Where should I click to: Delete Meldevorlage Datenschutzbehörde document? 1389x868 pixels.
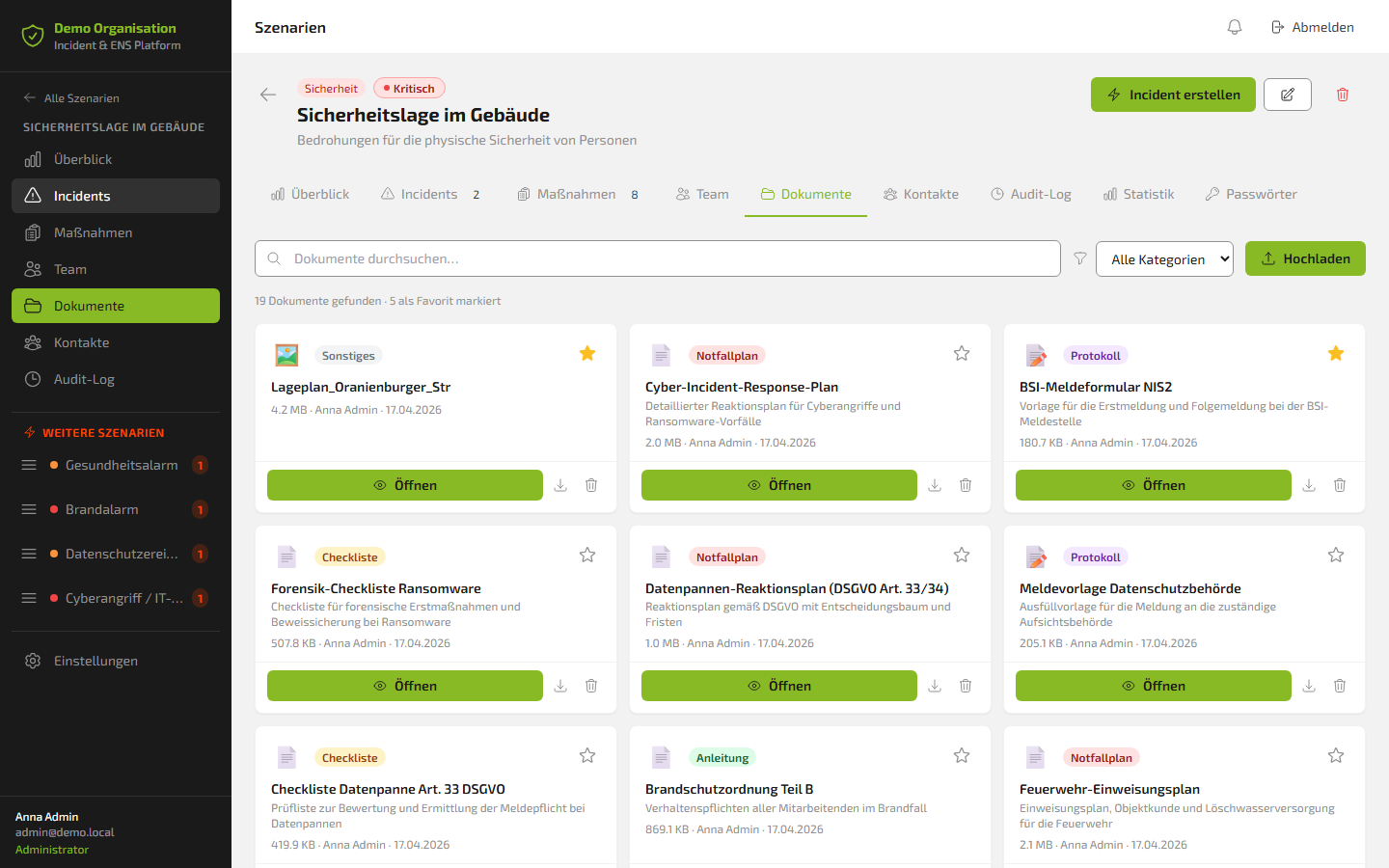1340,686
